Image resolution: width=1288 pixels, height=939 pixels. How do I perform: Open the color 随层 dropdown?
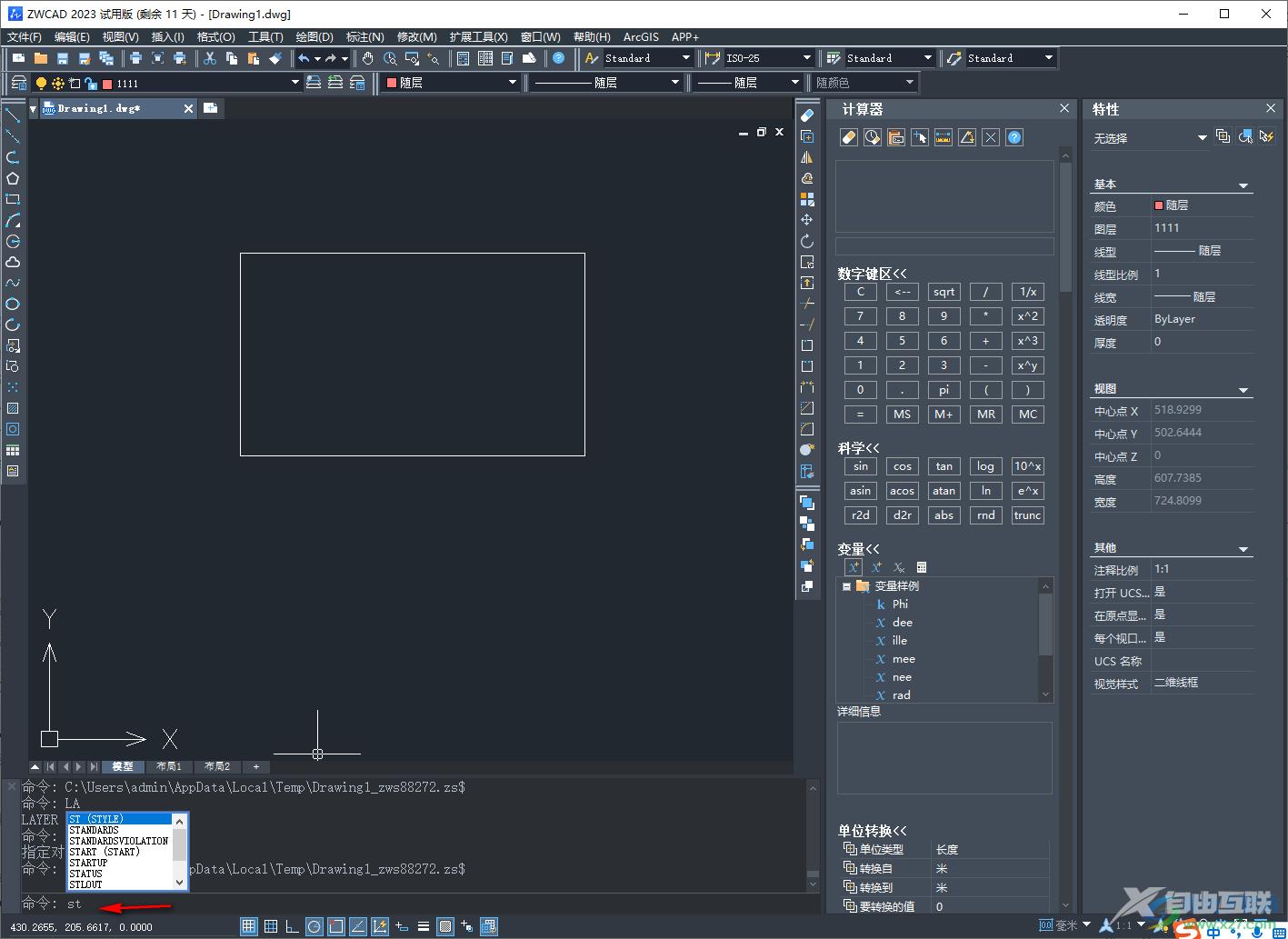512,83
